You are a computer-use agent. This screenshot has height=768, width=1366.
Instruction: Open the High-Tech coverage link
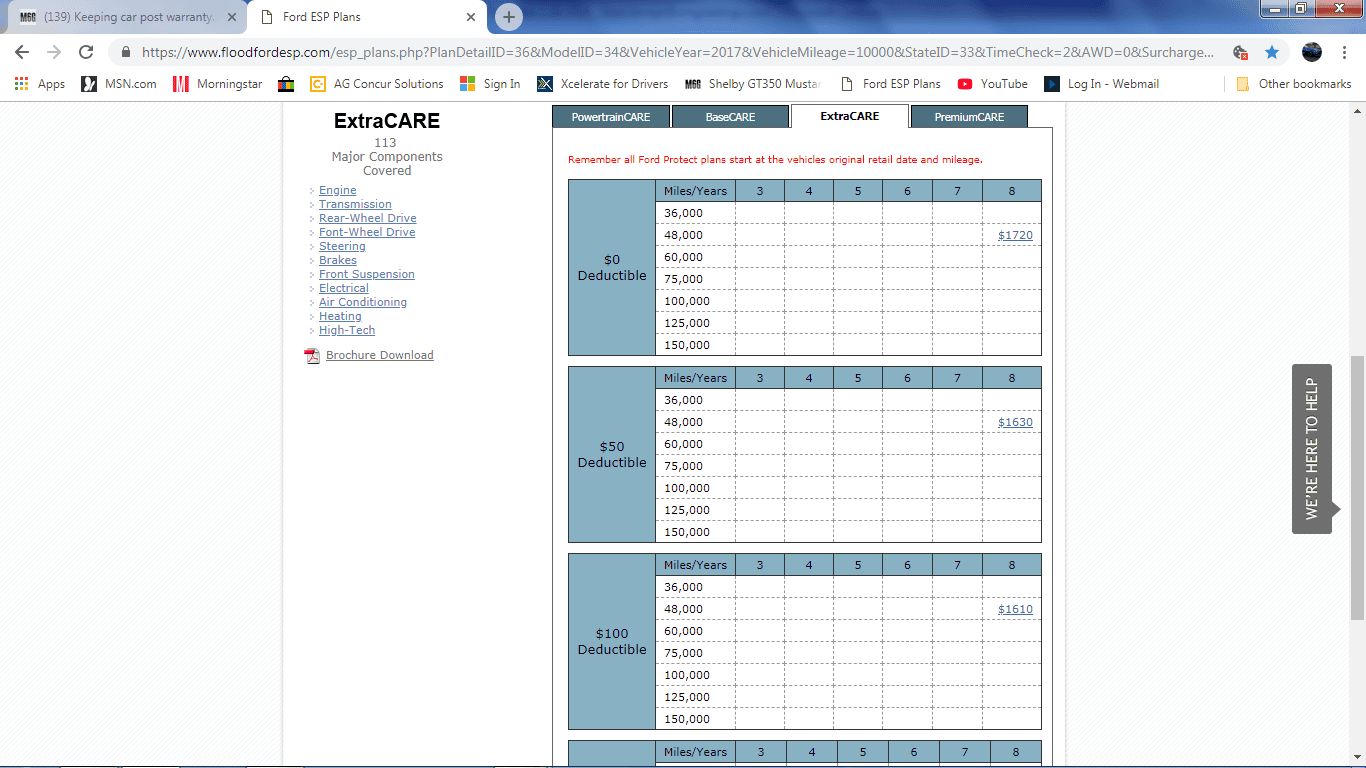coord(347,330)
